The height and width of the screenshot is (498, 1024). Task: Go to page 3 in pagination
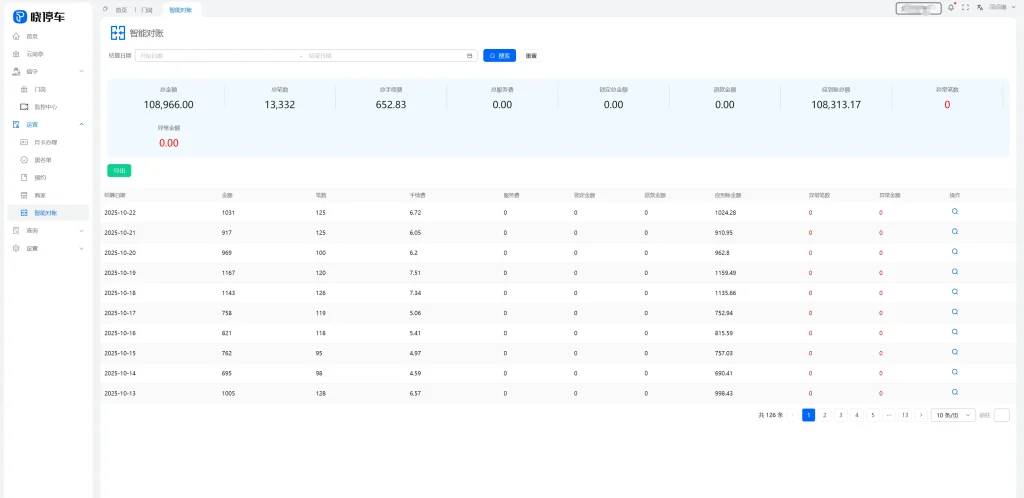pyautogui.click(x=840, y=415)
